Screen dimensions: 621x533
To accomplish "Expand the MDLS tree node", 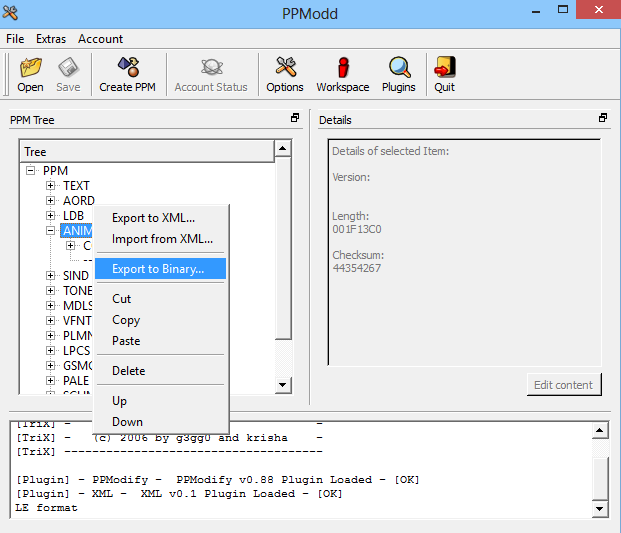I will 50,305.
